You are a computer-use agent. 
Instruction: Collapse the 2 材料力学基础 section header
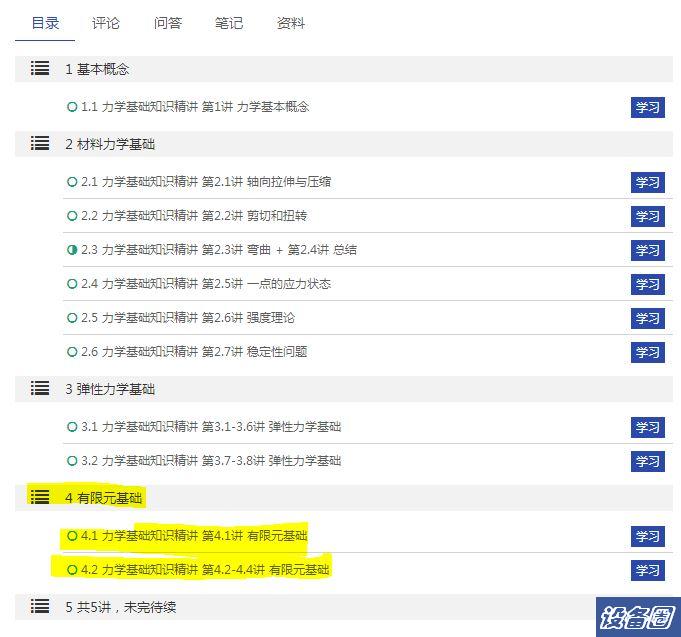point(344,144)
